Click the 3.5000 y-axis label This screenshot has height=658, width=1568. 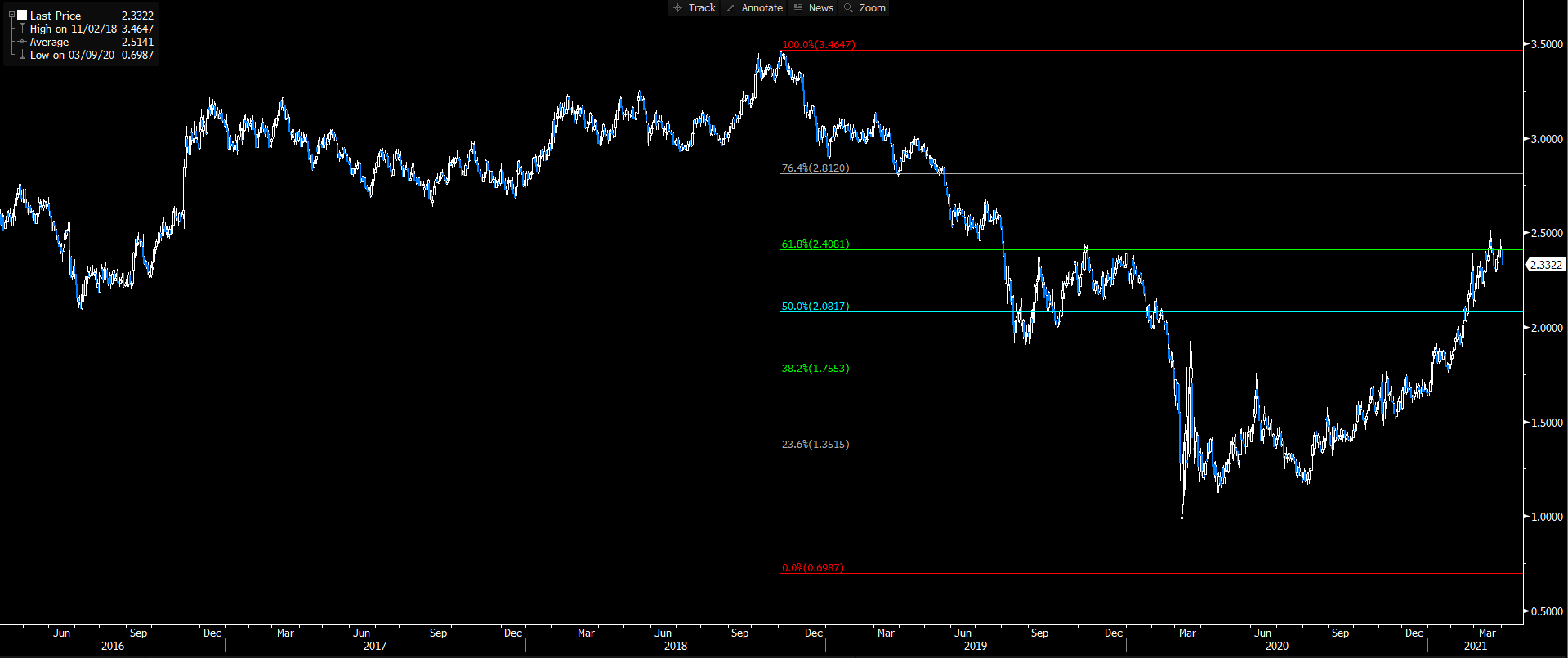1547,45
